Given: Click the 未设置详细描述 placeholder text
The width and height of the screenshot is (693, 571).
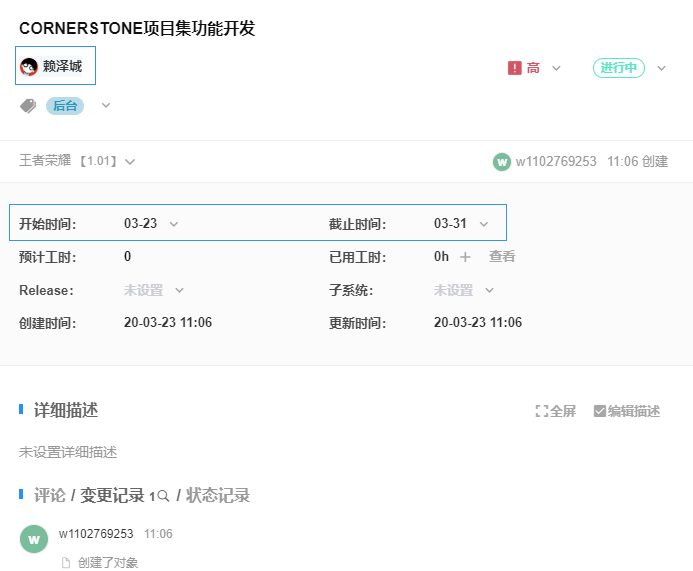Looking at the screenshot, I should tap(68, 453).
